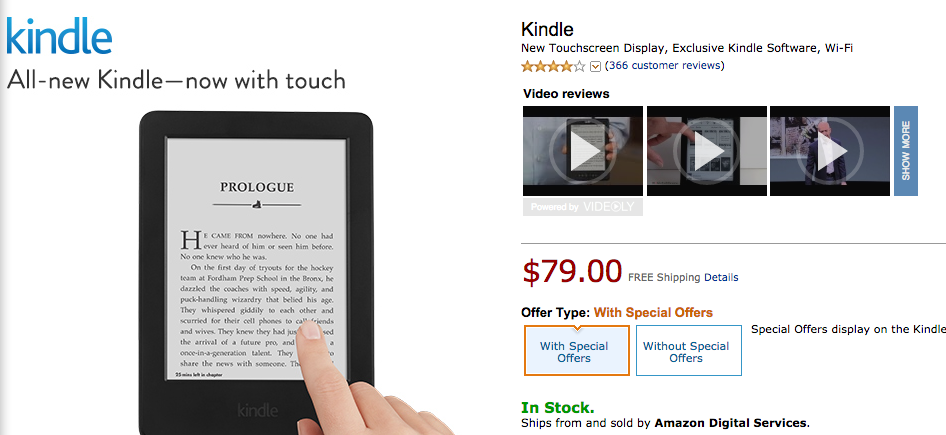The image size is (946, 435).
Task: Play the third video review
Action: click(x=830, y=151)
